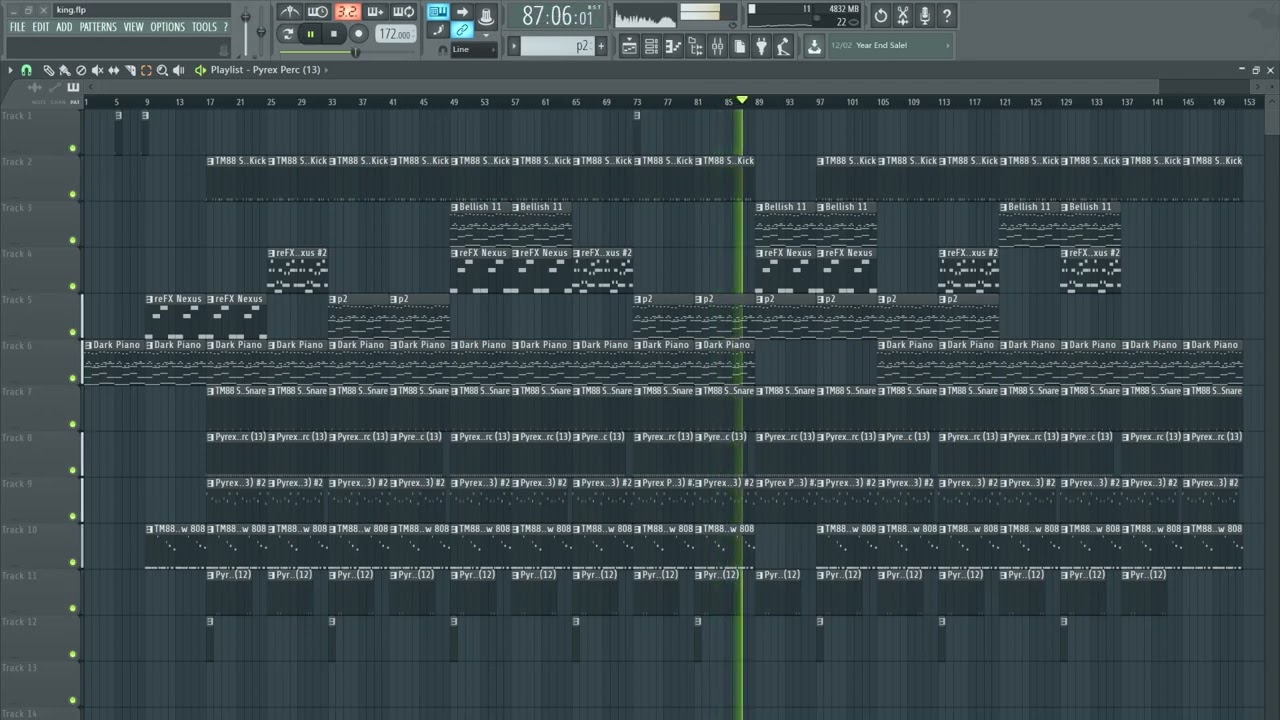Pause playback with the pause button
1280x720 pixels.
(310, 34)
